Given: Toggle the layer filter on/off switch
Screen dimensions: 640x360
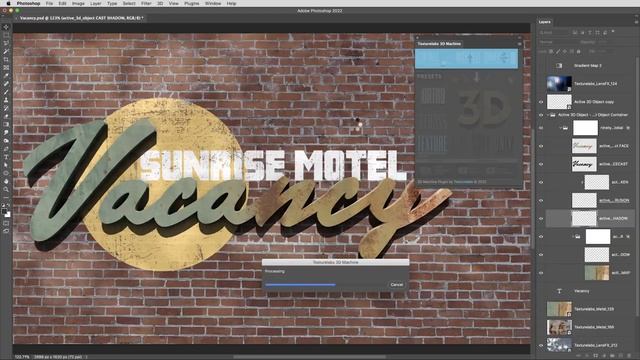Looking at the screenshot, I should click(x=613, y=31).
